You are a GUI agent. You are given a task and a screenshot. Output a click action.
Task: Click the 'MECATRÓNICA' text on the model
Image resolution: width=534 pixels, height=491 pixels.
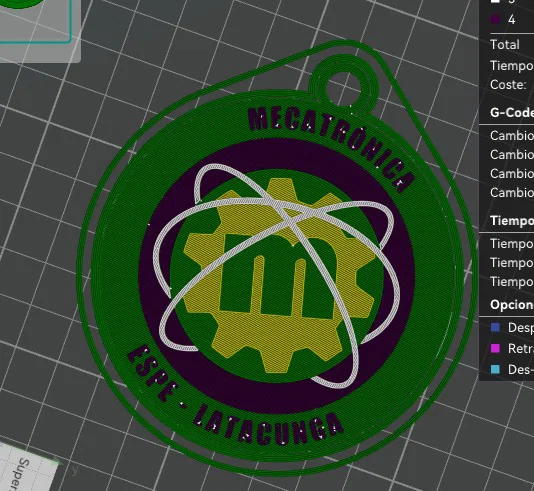pos(332,148)
